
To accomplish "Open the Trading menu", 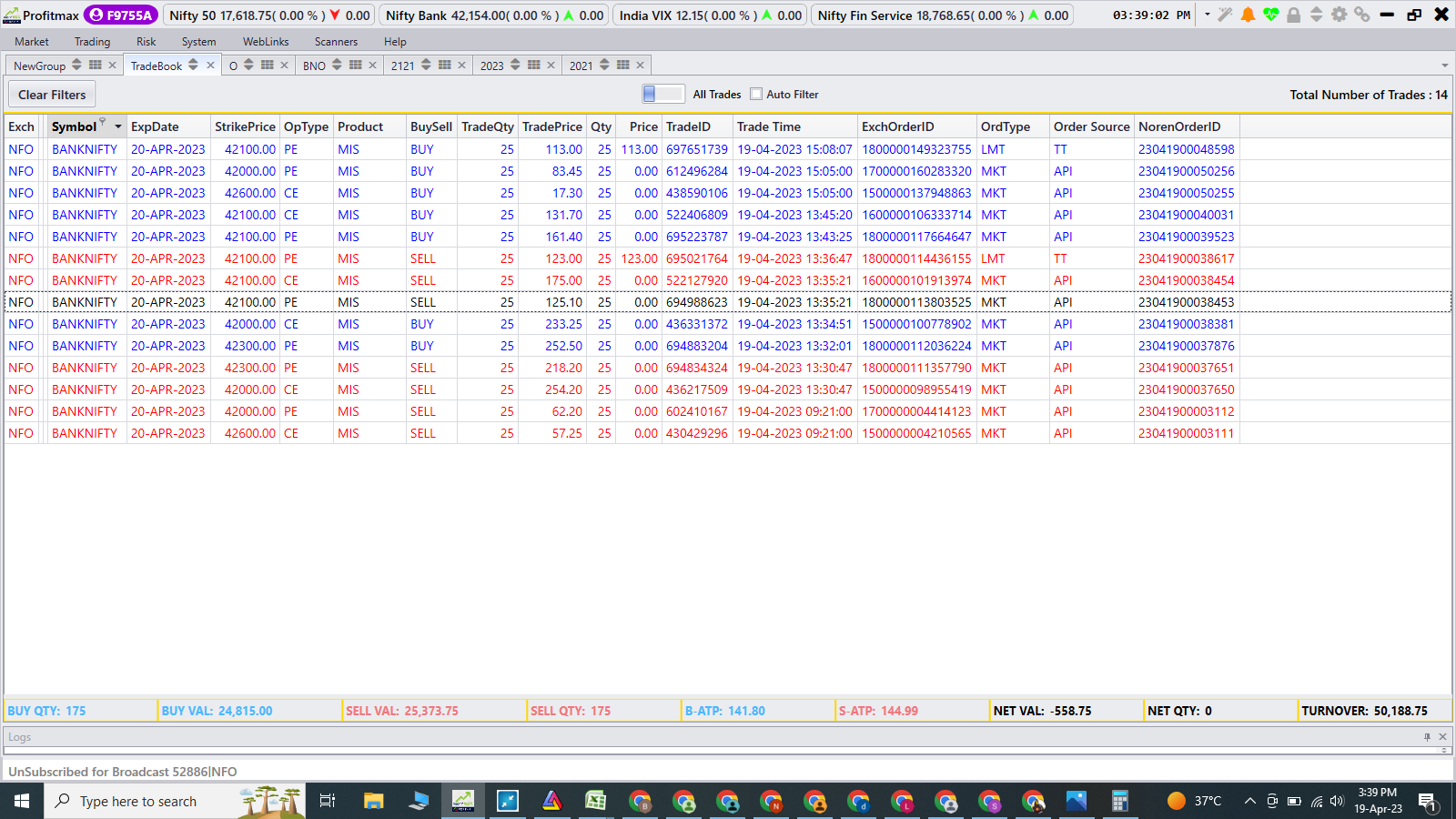I will coord(92,42).
